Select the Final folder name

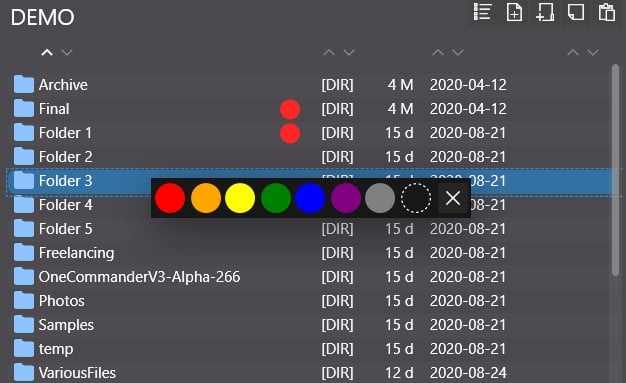point(54,109)
